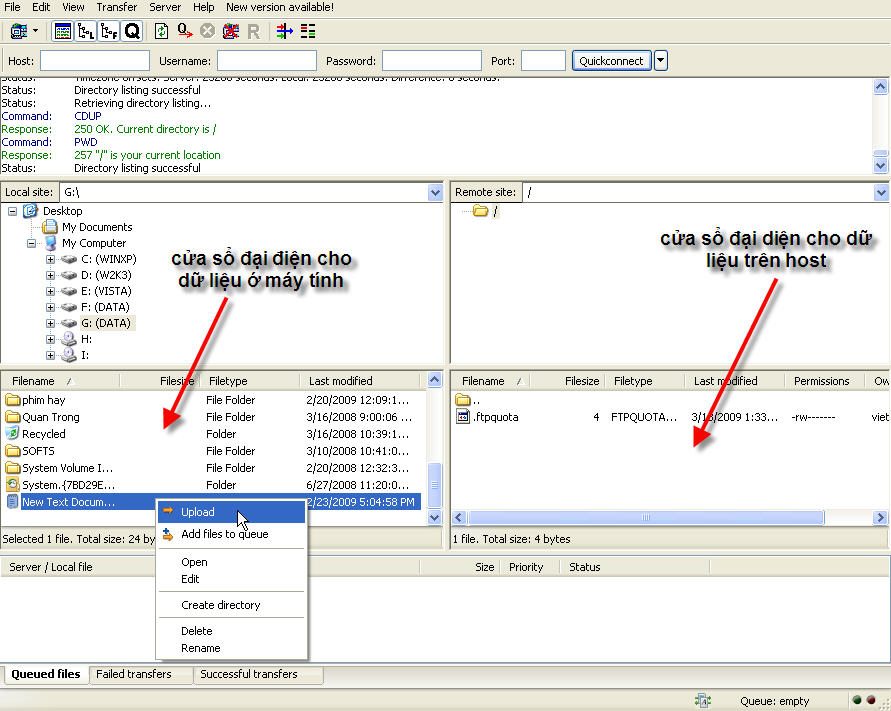Sort remote list by Permissions

click(x=824, y=381)
